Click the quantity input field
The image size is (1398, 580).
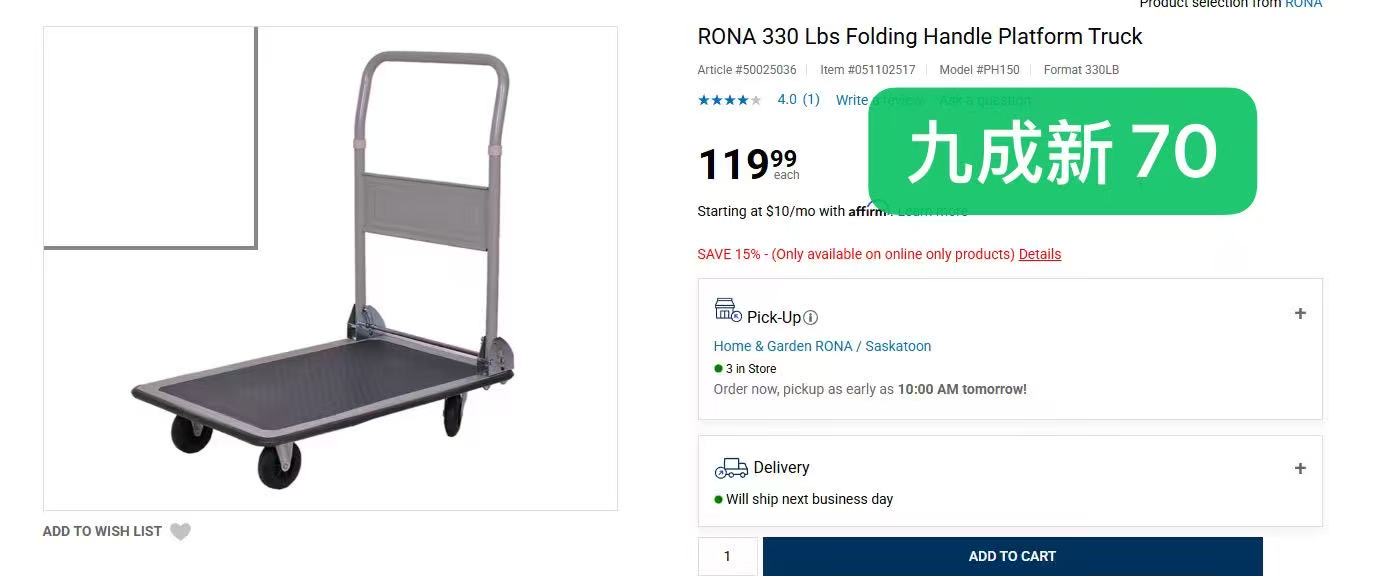click(727, 556)
